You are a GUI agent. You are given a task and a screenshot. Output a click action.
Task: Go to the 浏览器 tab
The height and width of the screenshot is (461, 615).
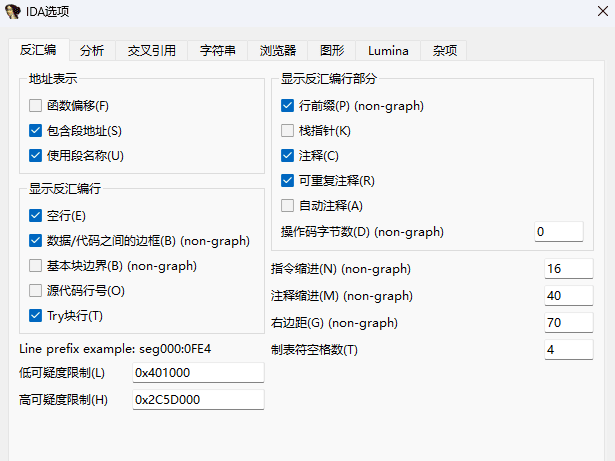click(x=278, y=50)
